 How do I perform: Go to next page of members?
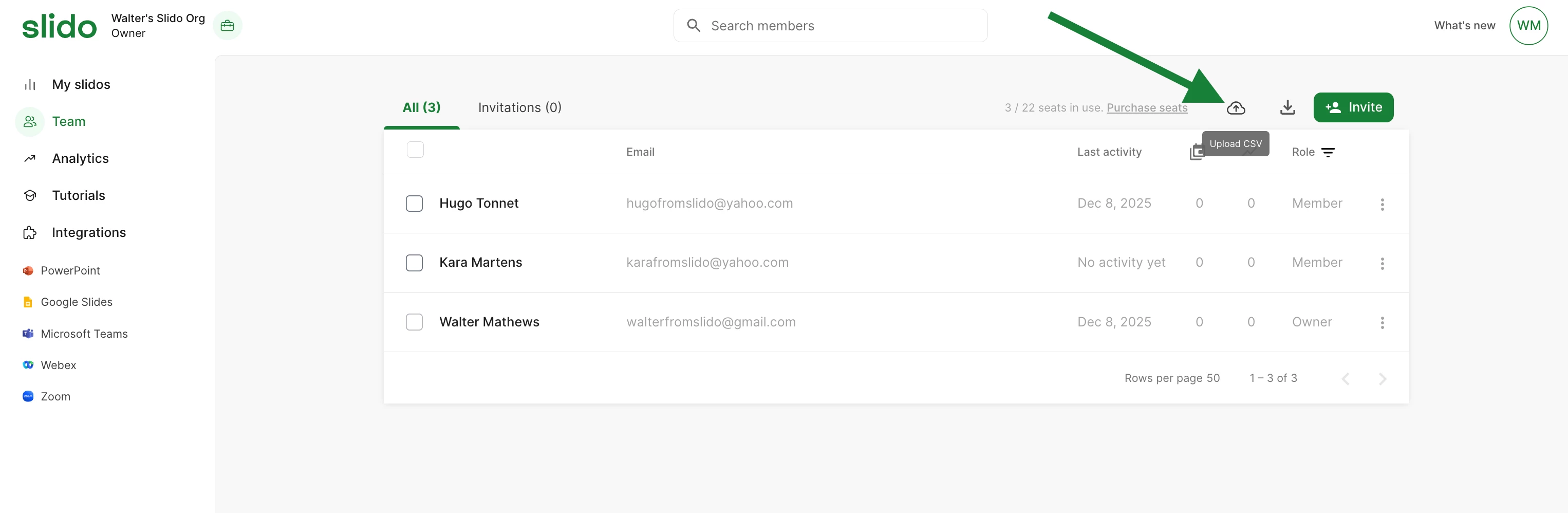point(1382,379)
